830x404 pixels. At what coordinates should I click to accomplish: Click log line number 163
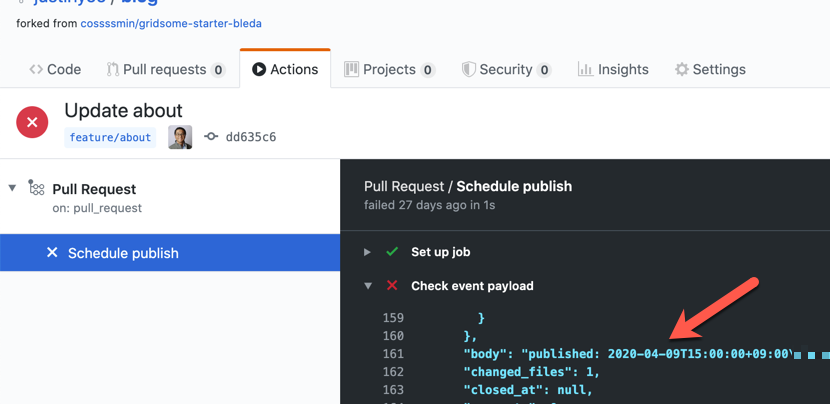[x=393, y=390]
